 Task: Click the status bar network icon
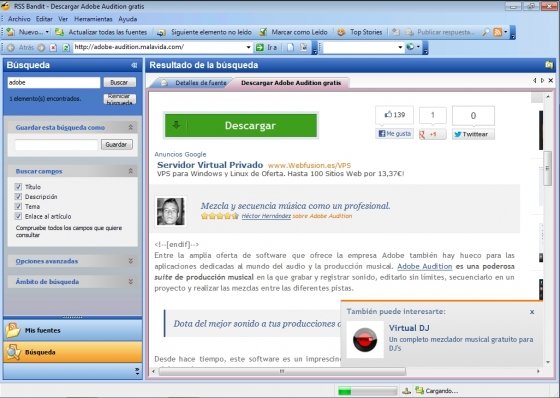pos(406,391)
